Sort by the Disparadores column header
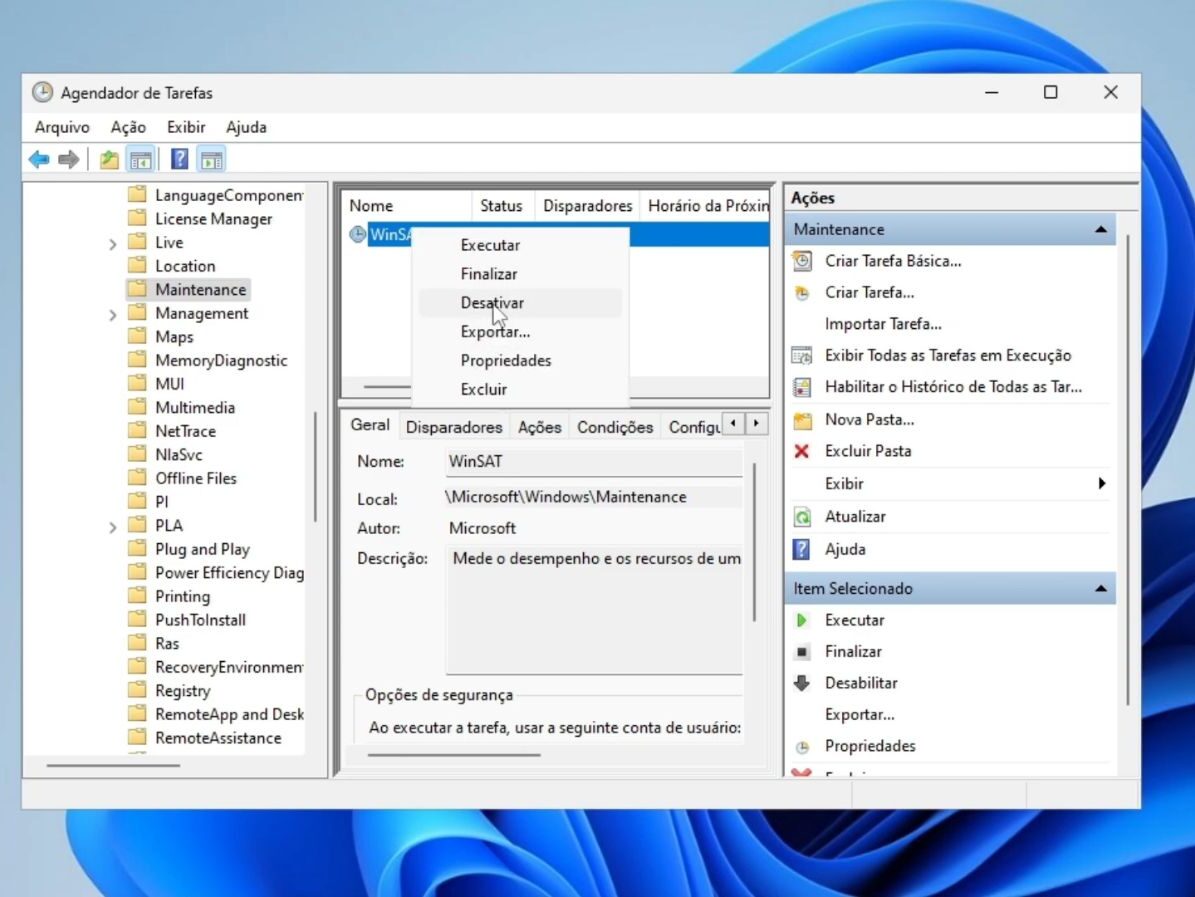The image size is (1195, 897). [588, 206]
